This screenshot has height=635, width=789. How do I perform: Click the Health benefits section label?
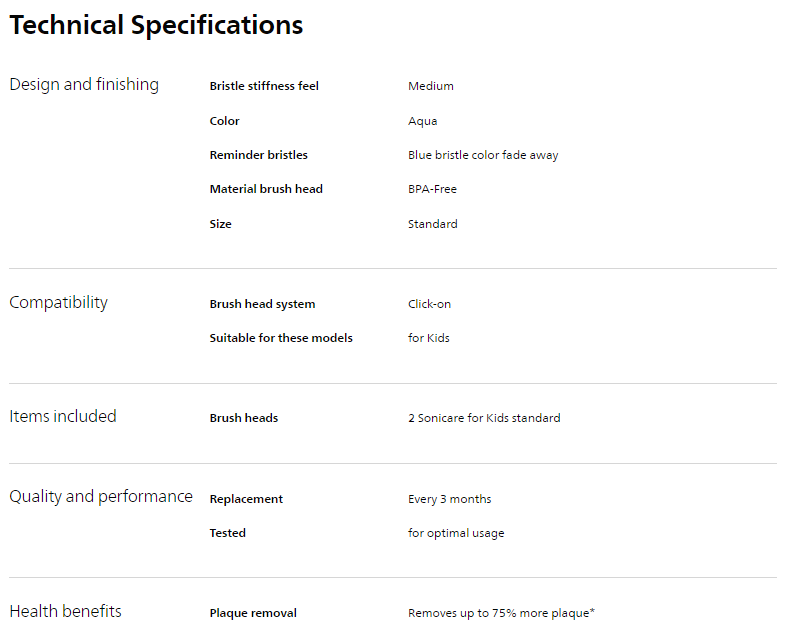pos(65,611)
